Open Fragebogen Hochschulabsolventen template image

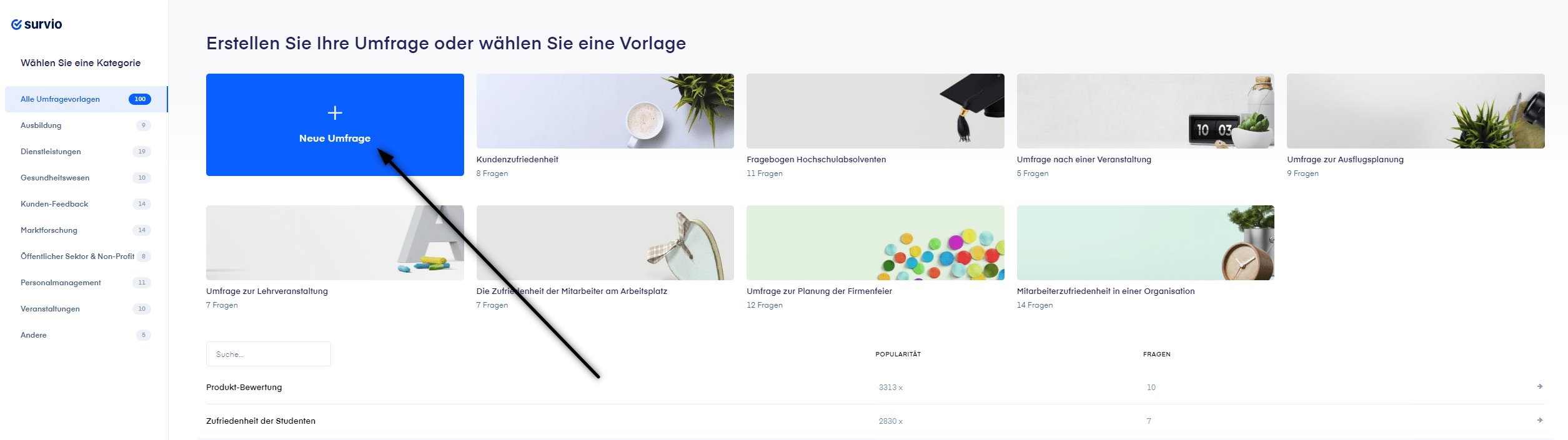click(875, 111)
